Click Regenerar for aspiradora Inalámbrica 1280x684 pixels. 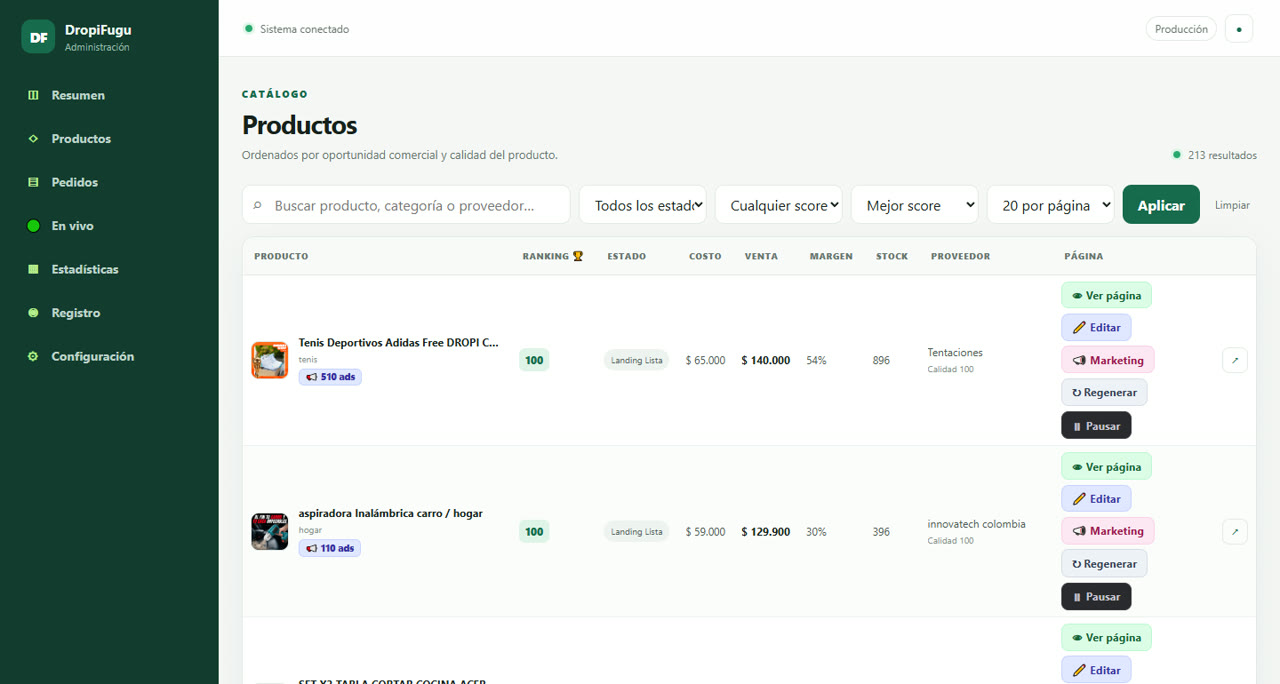coord(1104,563)
